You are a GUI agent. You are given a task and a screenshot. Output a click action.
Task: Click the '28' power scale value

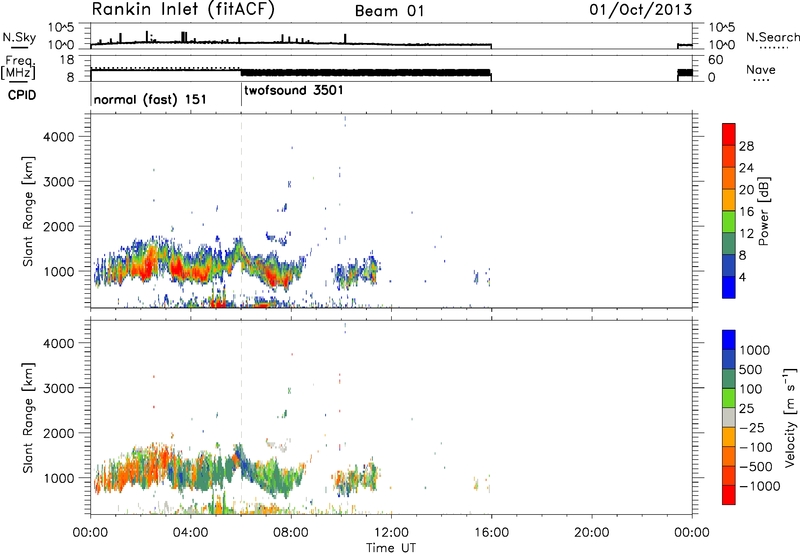click(x=746, y=146)
